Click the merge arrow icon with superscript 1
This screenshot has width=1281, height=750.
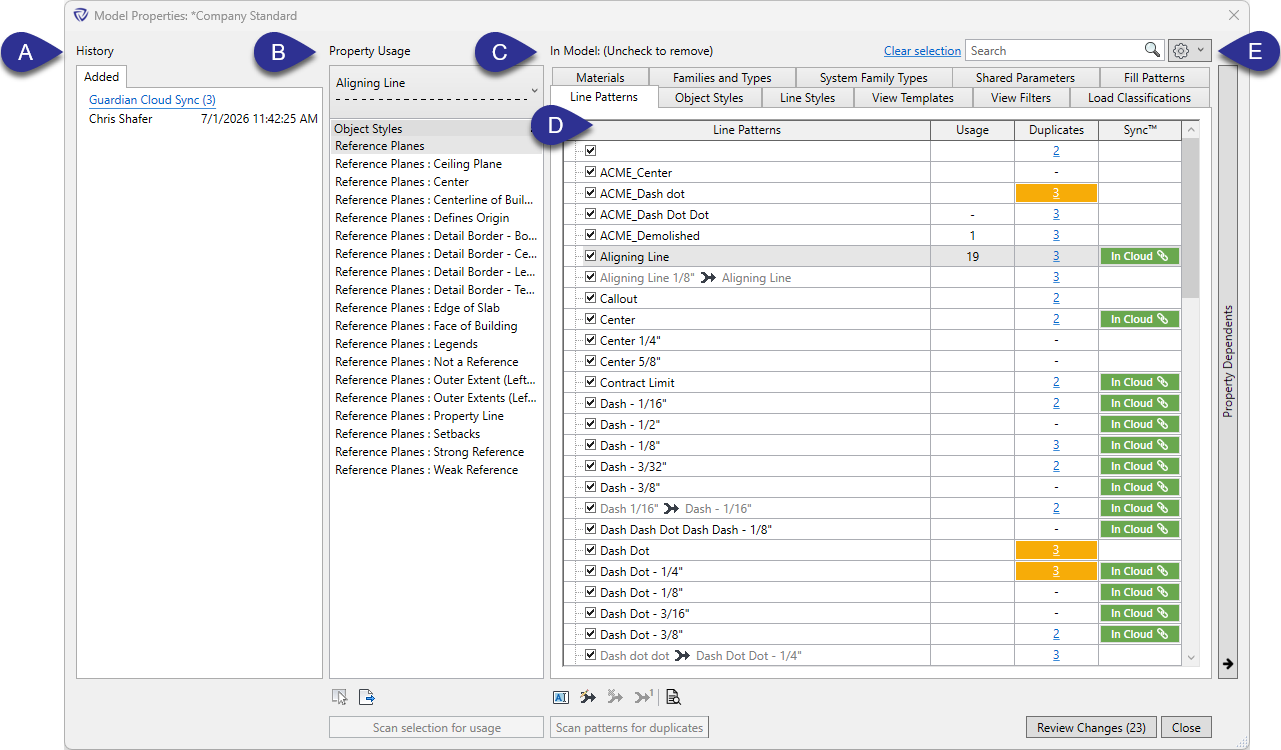[644, 698]
